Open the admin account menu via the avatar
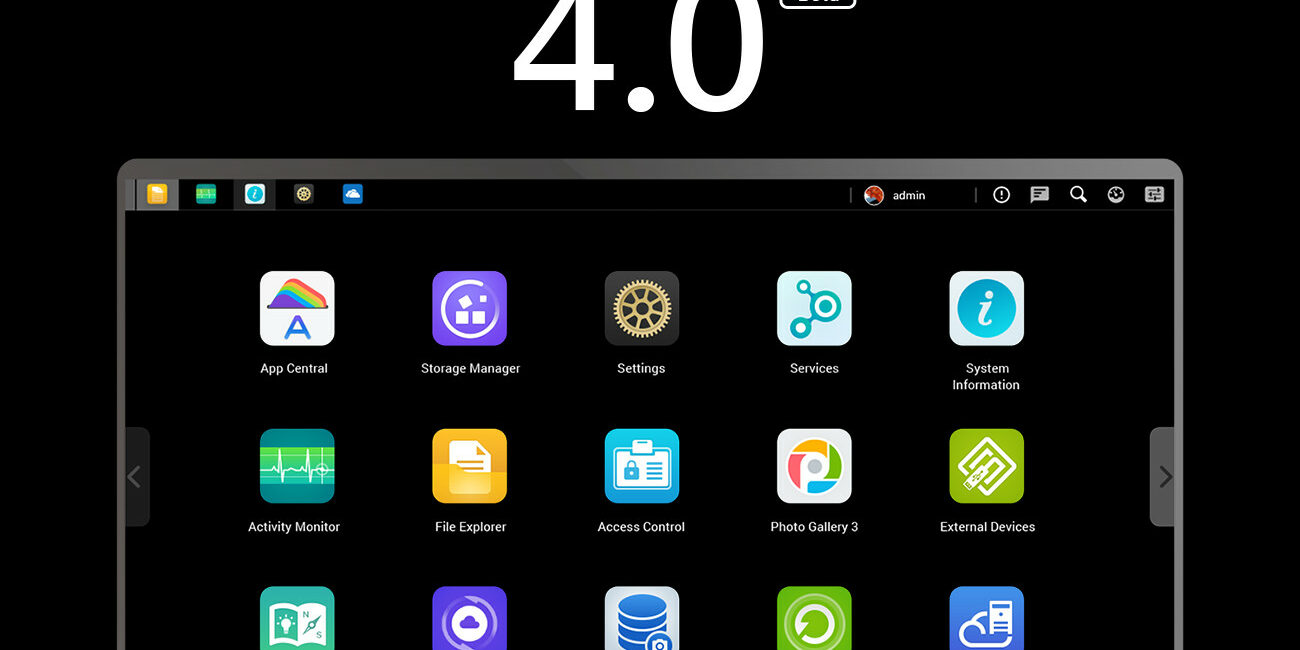 (x=873, y=194)
